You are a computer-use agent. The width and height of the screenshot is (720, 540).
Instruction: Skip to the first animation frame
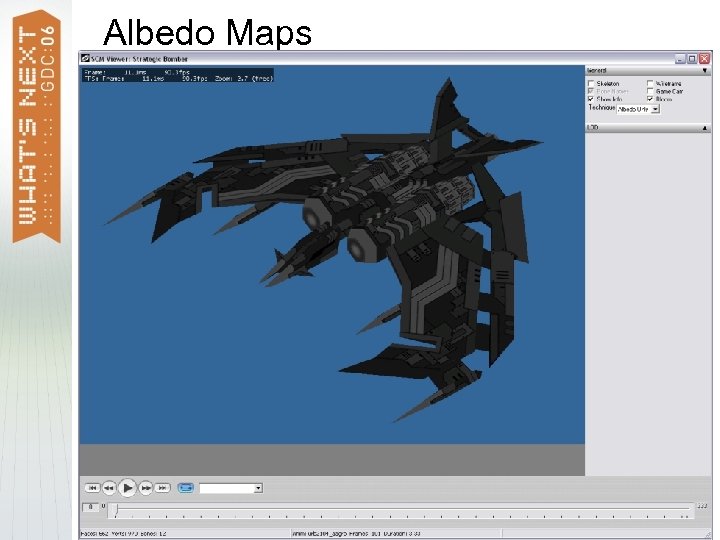(92, 488)
